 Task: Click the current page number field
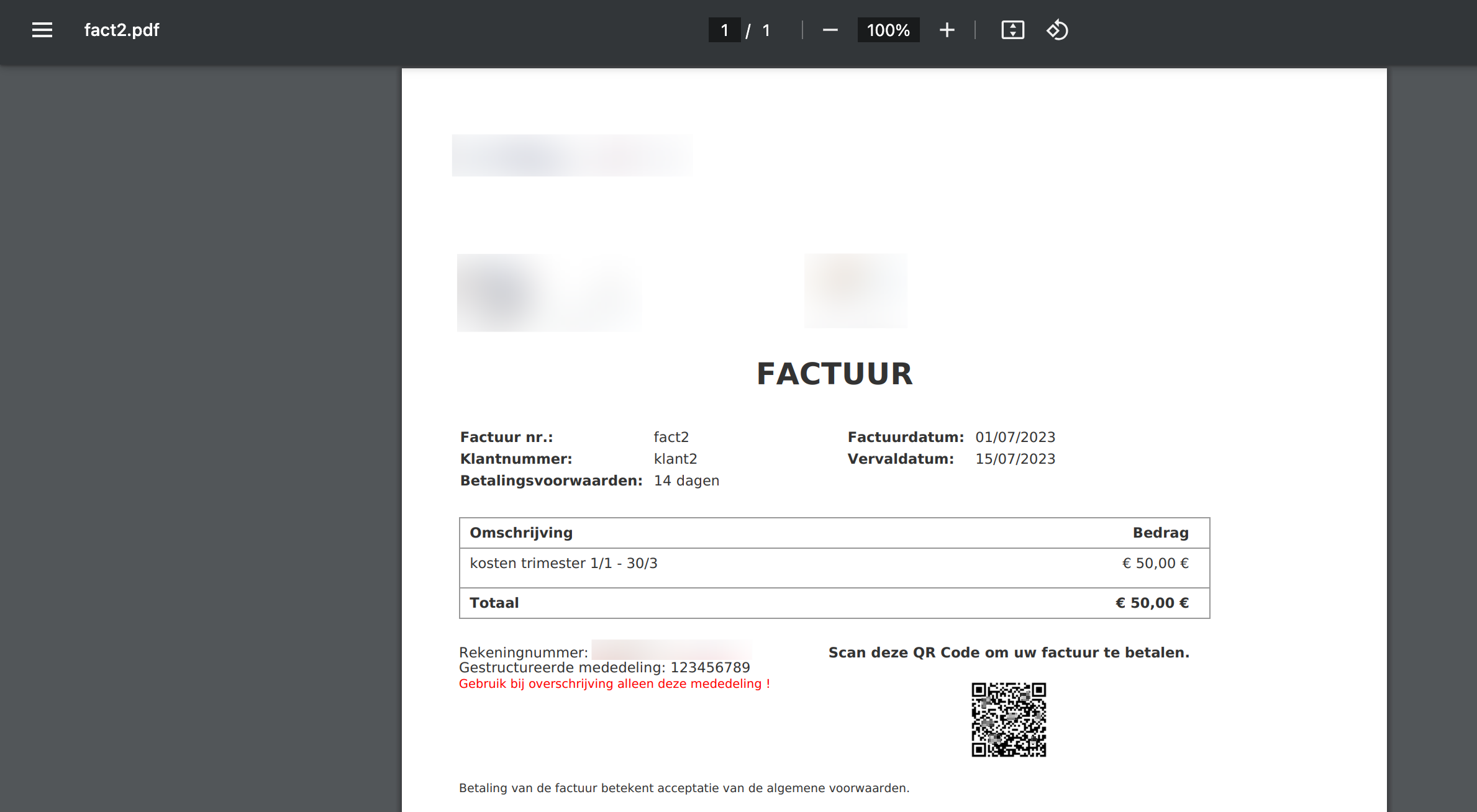pyautogui.click(x=724, y=30)
